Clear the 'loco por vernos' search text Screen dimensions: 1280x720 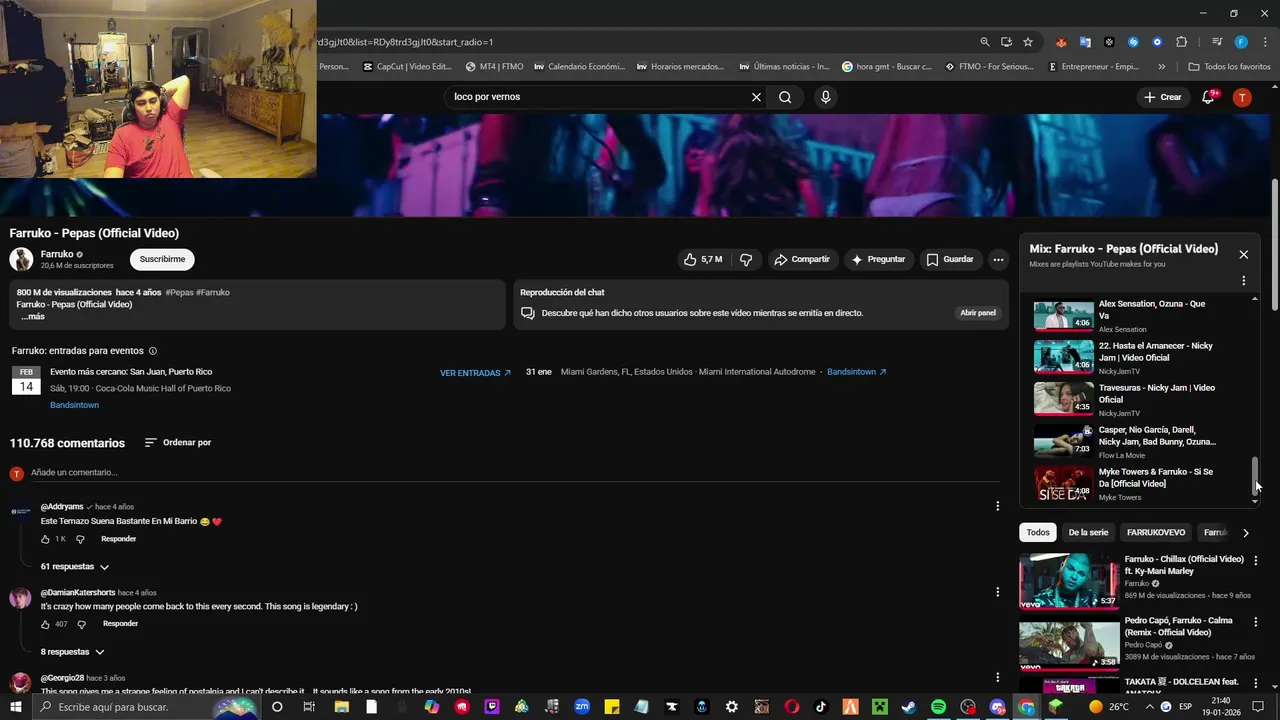point(756,97)
